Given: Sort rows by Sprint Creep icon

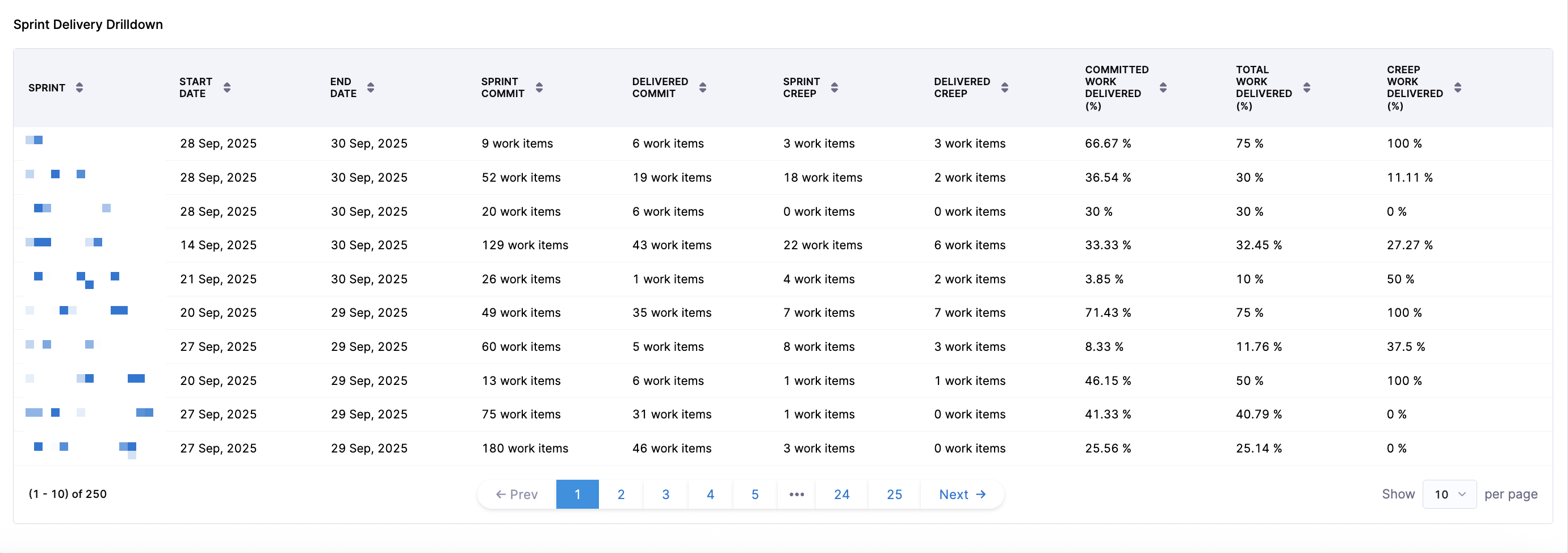Looking at the screenshot, I should (835, 87).
